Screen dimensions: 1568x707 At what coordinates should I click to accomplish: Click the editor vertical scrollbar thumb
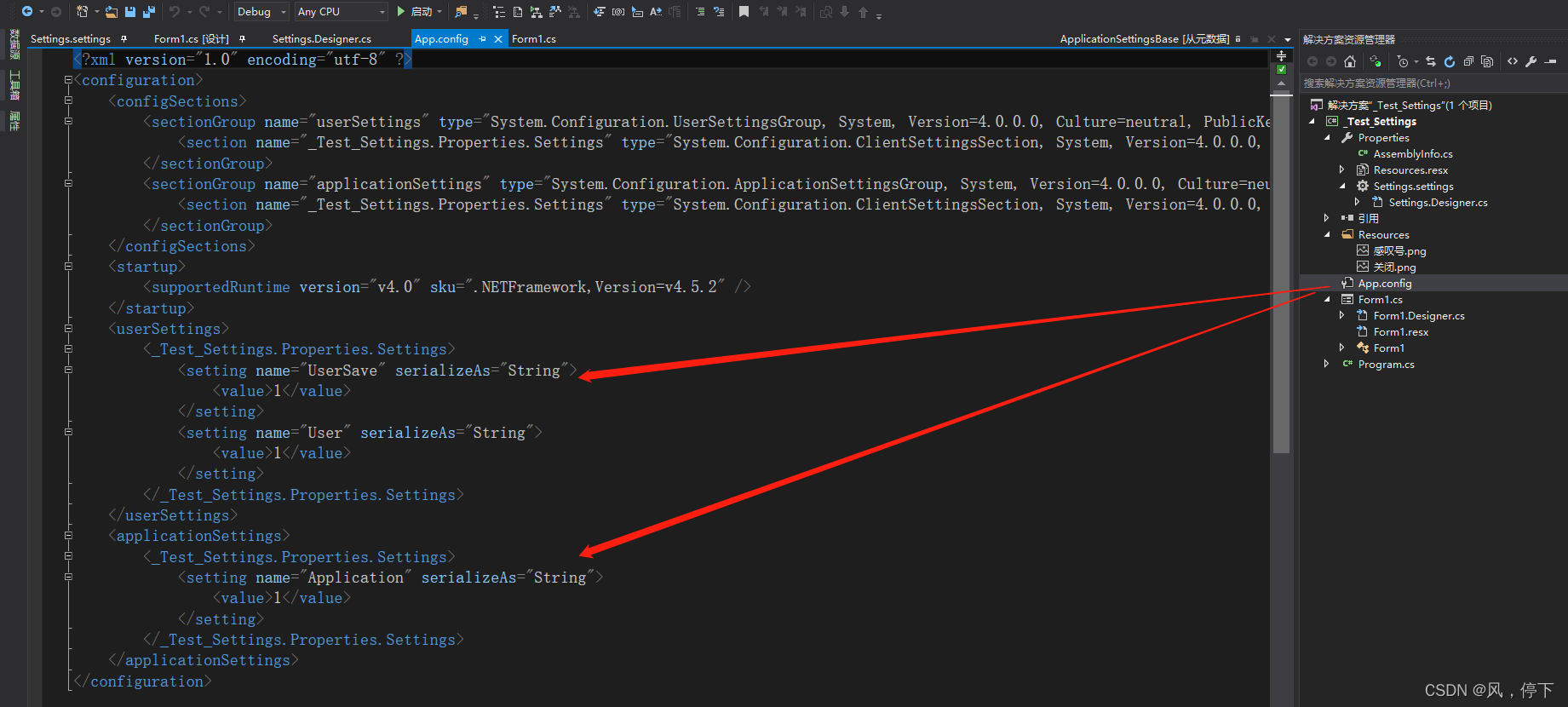(1281, 273)
